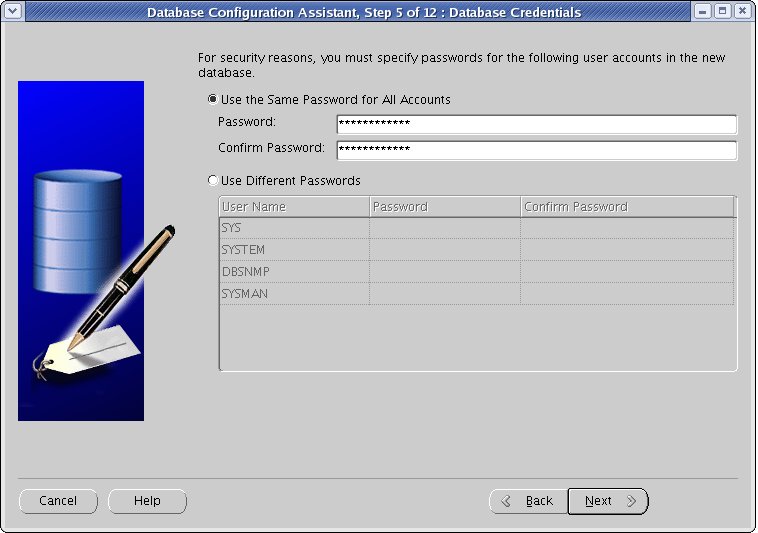Click the User Name column header
Image resolution: width=758 pixels, height=533 pixels.
[294, 207]
